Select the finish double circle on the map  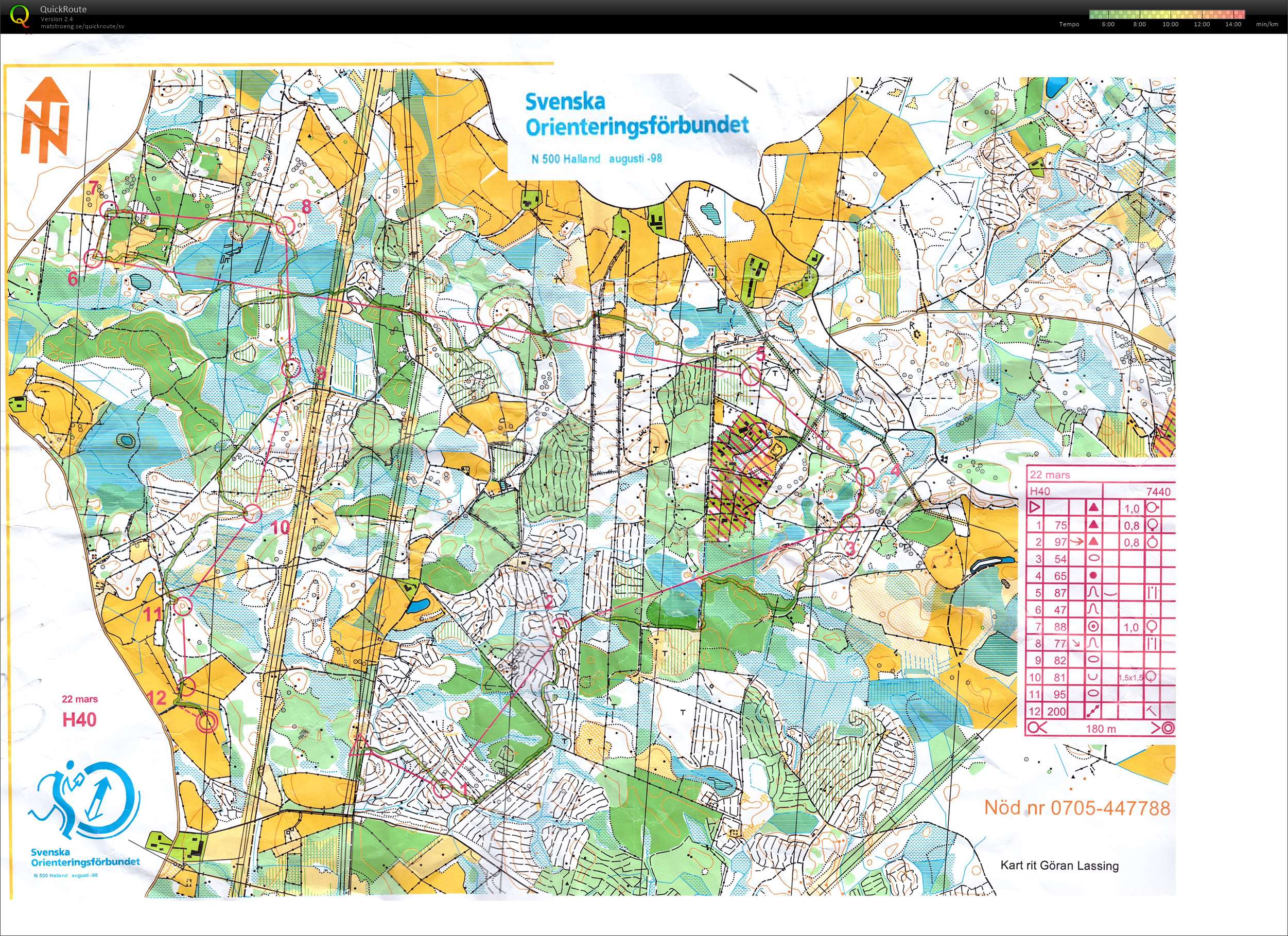207,722
